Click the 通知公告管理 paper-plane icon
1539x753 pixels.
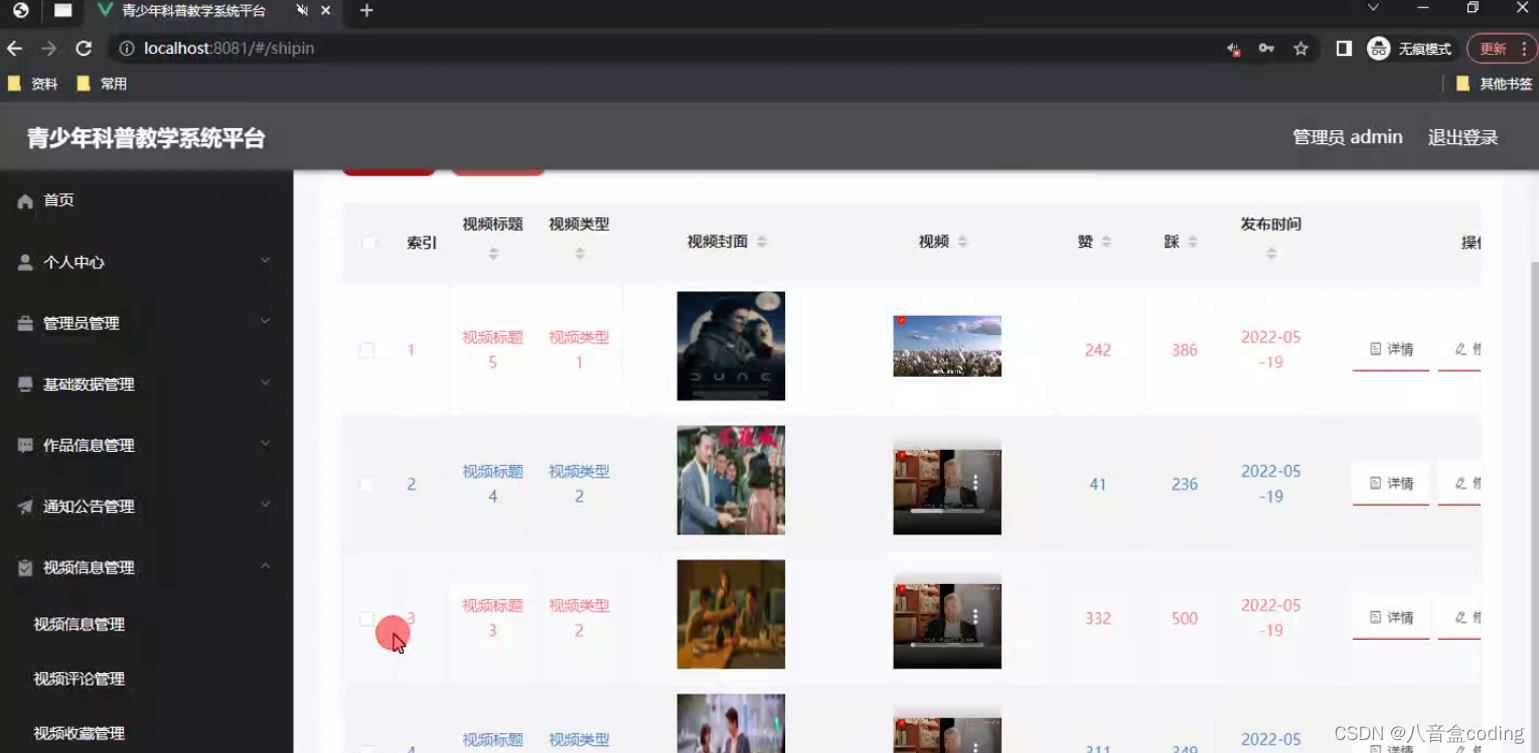25,506
